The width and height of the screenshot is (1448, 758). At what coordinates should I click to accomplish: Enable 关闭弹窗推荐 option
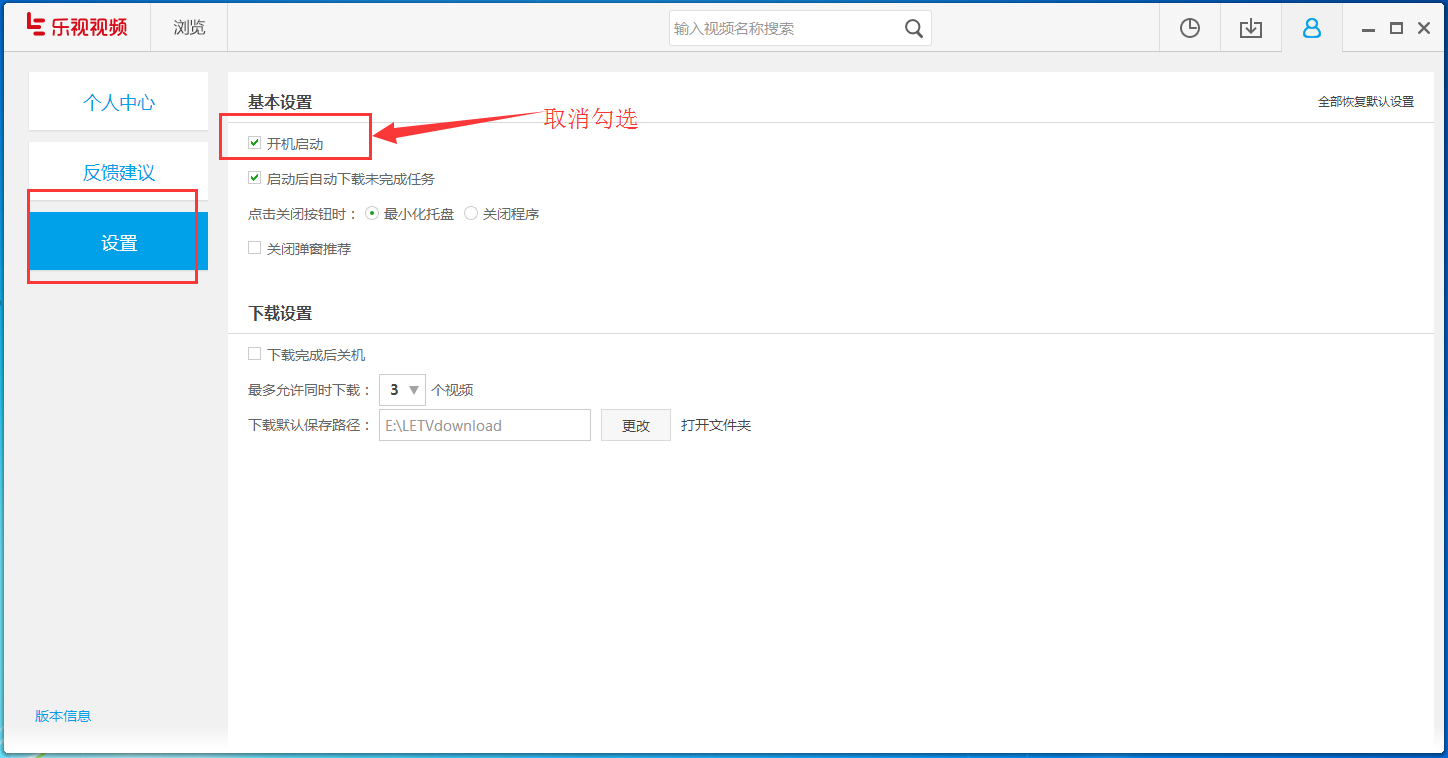pos(255,248)
